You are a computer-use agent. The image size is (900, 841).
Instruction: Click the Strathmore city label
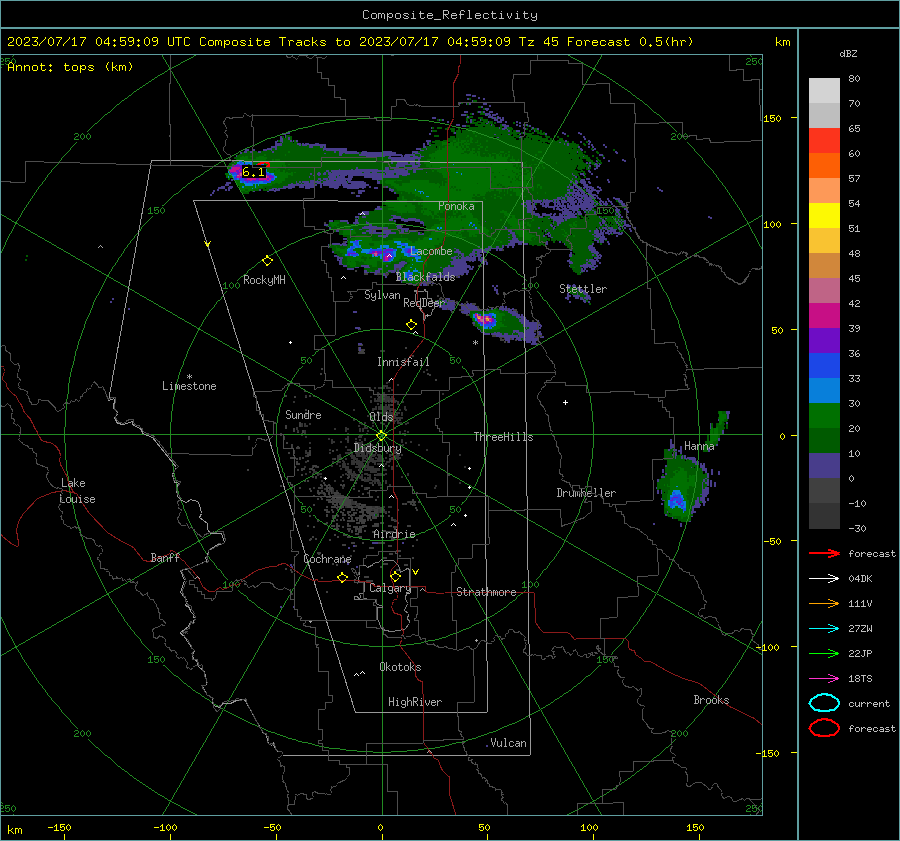click(486, 592)
